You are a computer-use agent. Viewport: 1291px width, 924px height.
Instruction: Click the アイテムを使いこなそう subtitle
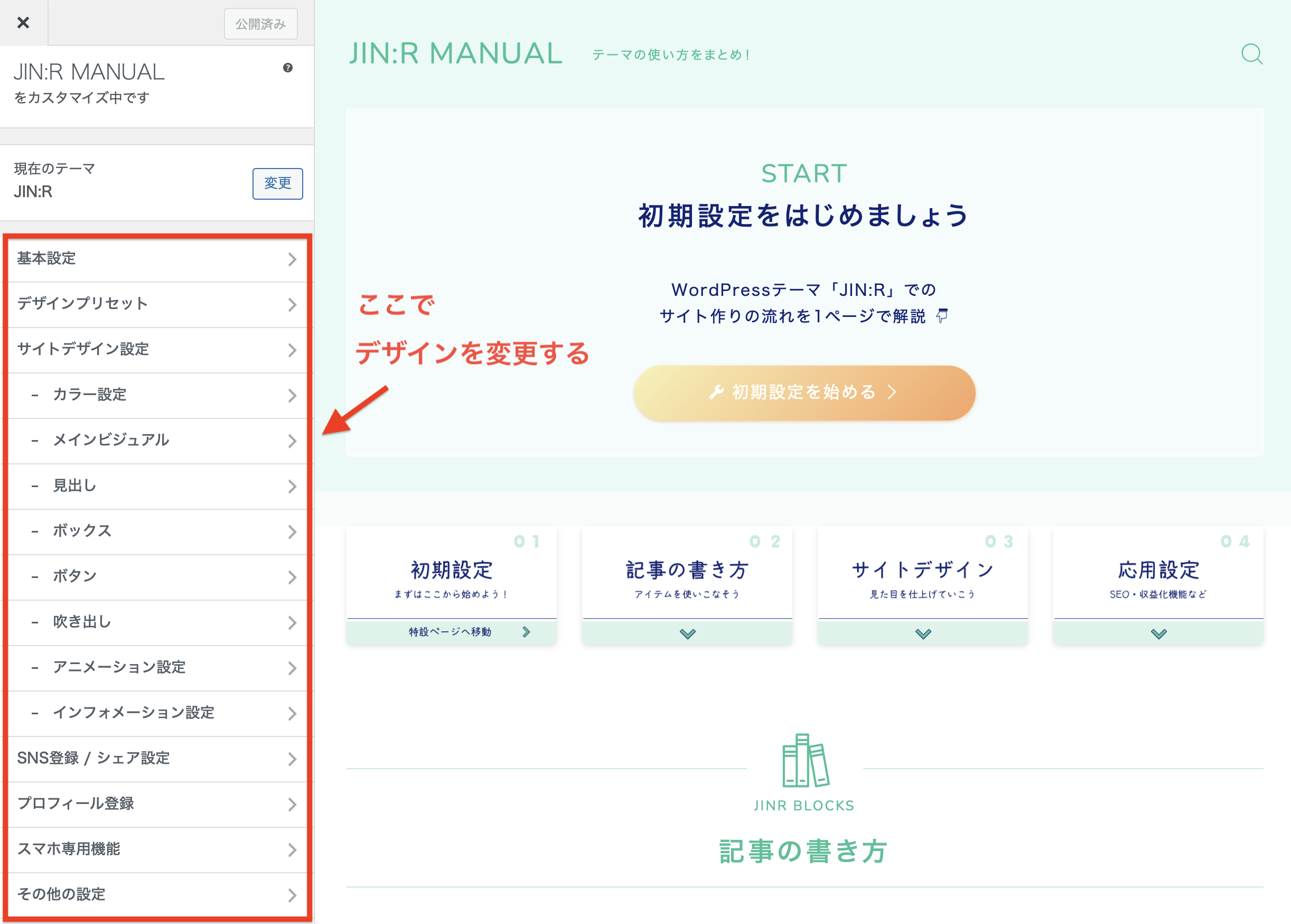[x=687, y=594]
